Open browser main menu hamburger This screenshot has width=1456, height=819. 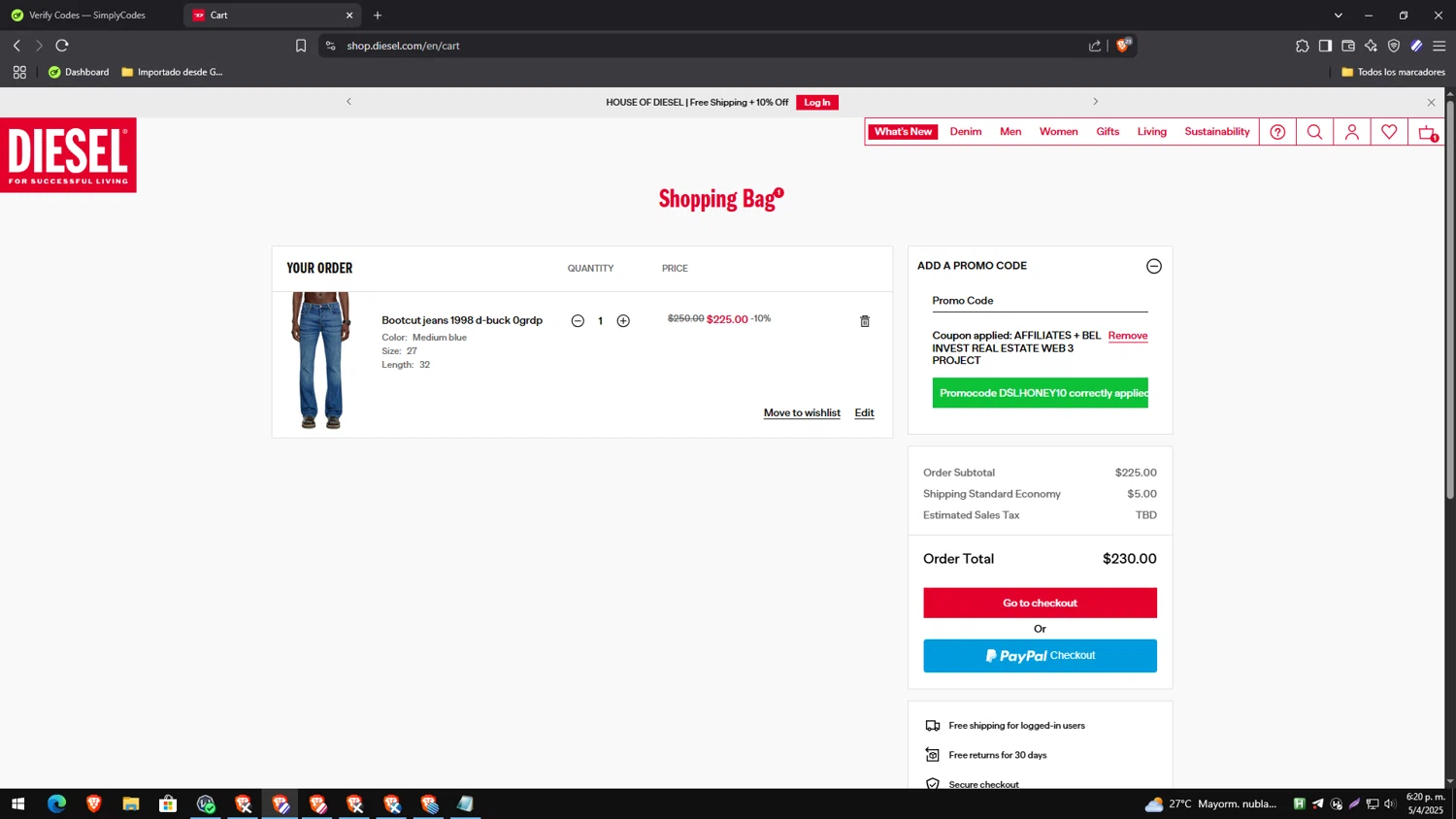1439,46
